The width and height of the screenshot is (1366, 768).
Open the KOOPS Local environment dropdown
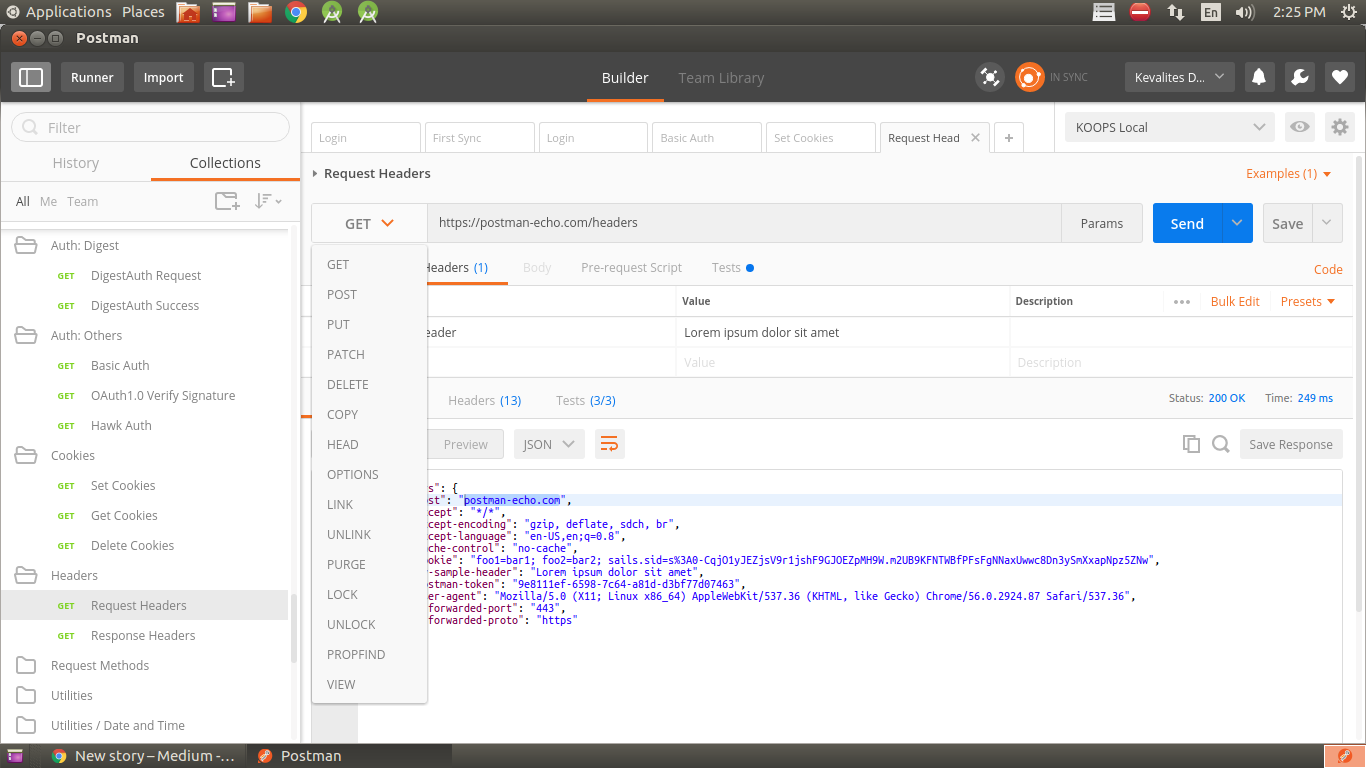coord(1168,127)
